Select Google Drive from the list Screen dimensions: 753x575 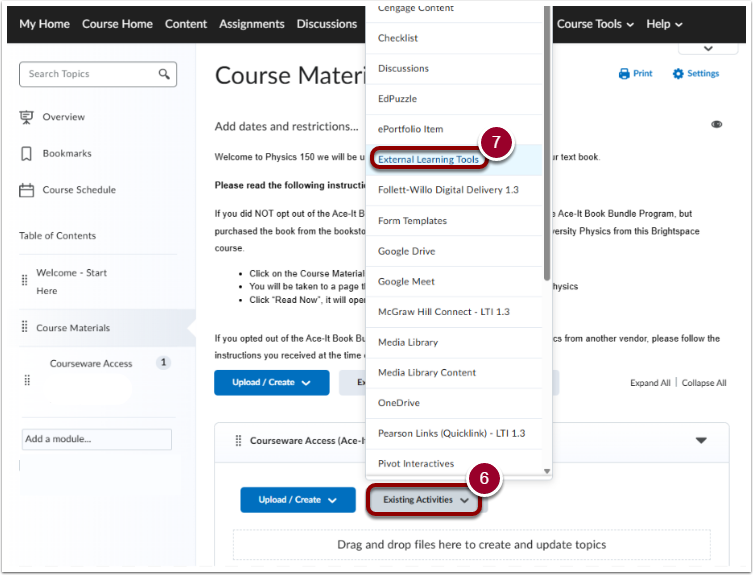[454, 251]
